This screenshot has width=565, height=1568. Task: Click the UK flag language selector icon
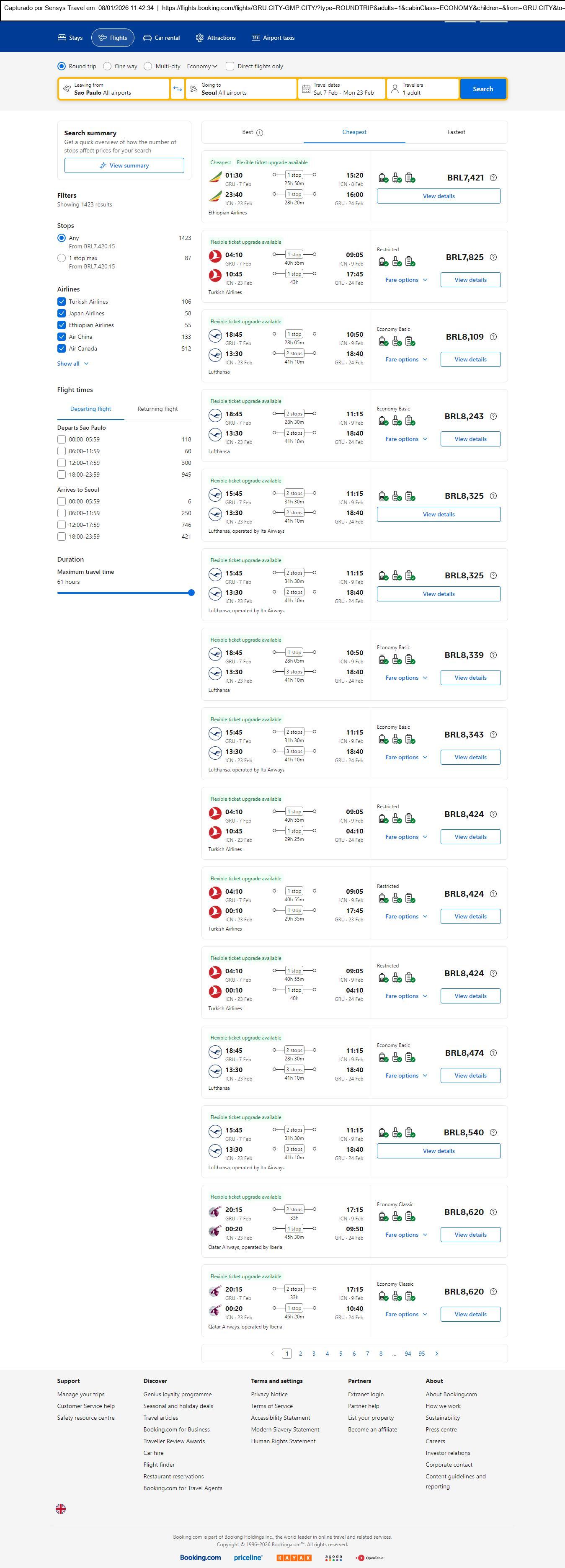[61, 1509]
